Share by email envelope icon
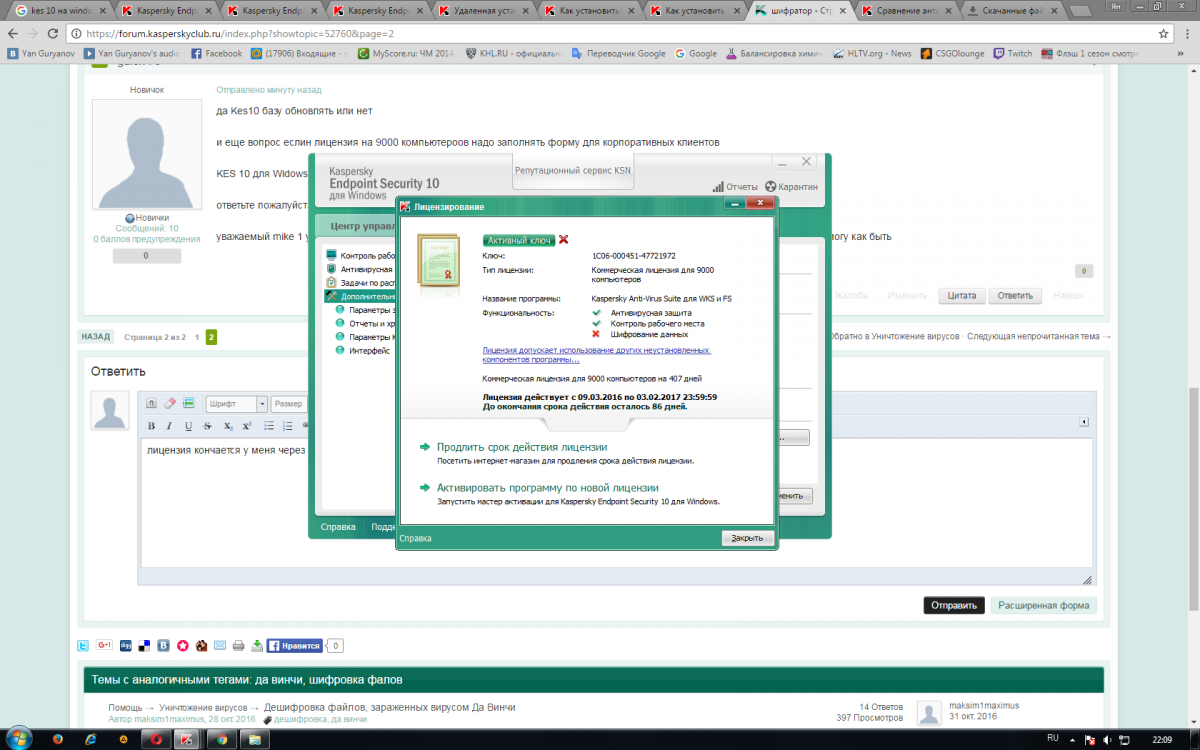This screenshot has width=1200, height=750. pyautogui.click(x=220, y=646)
